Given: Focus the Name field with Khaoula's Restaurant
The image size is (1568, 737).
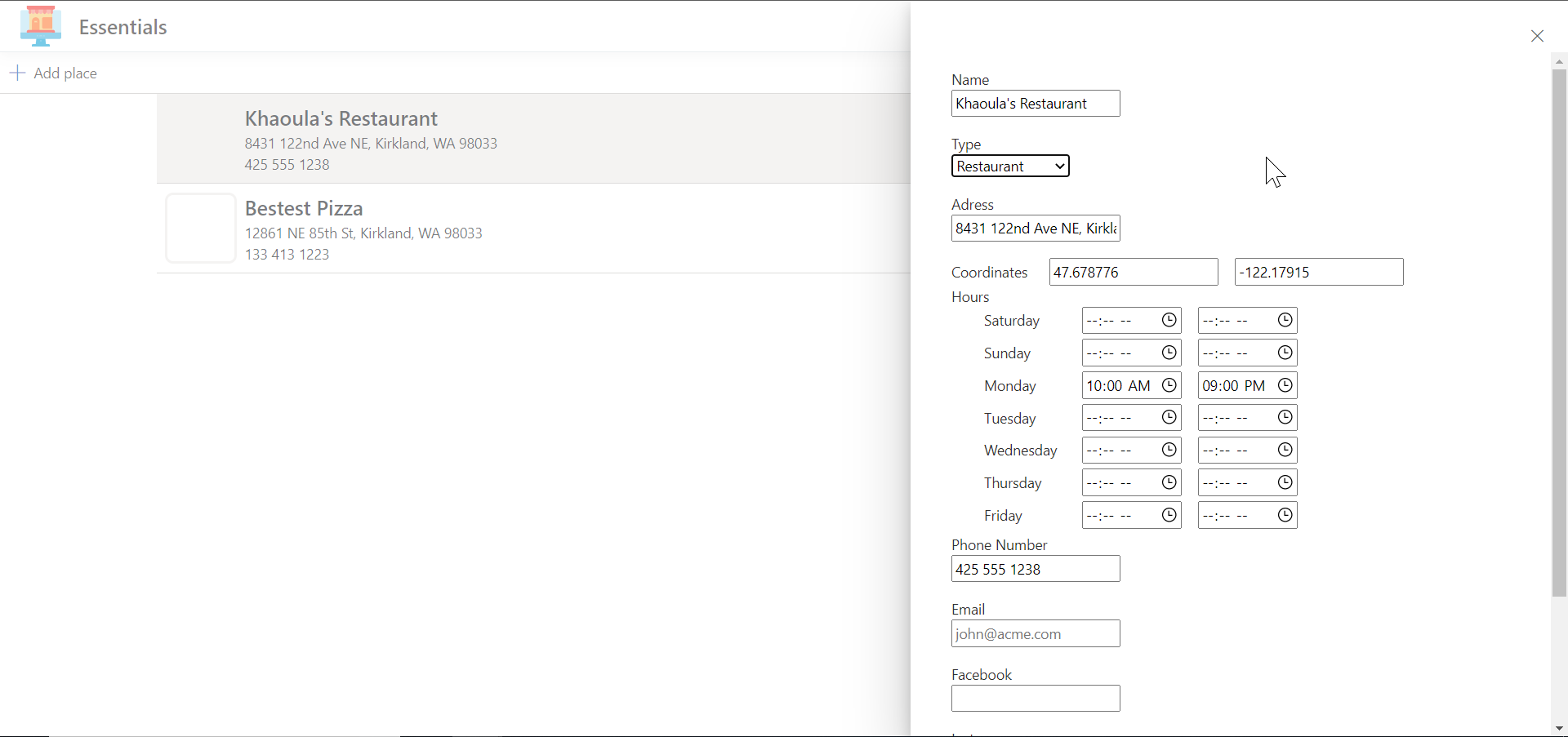Looking at the screenshot, I should (1036, 104).
